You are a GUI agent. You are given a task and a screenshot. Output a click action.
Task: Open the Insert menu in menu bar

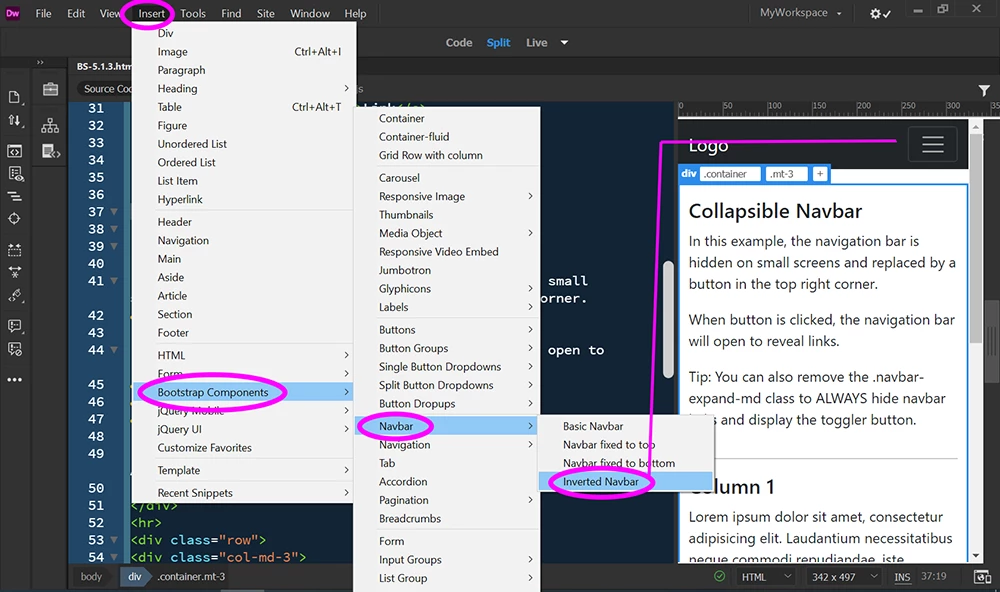[151, 13]
